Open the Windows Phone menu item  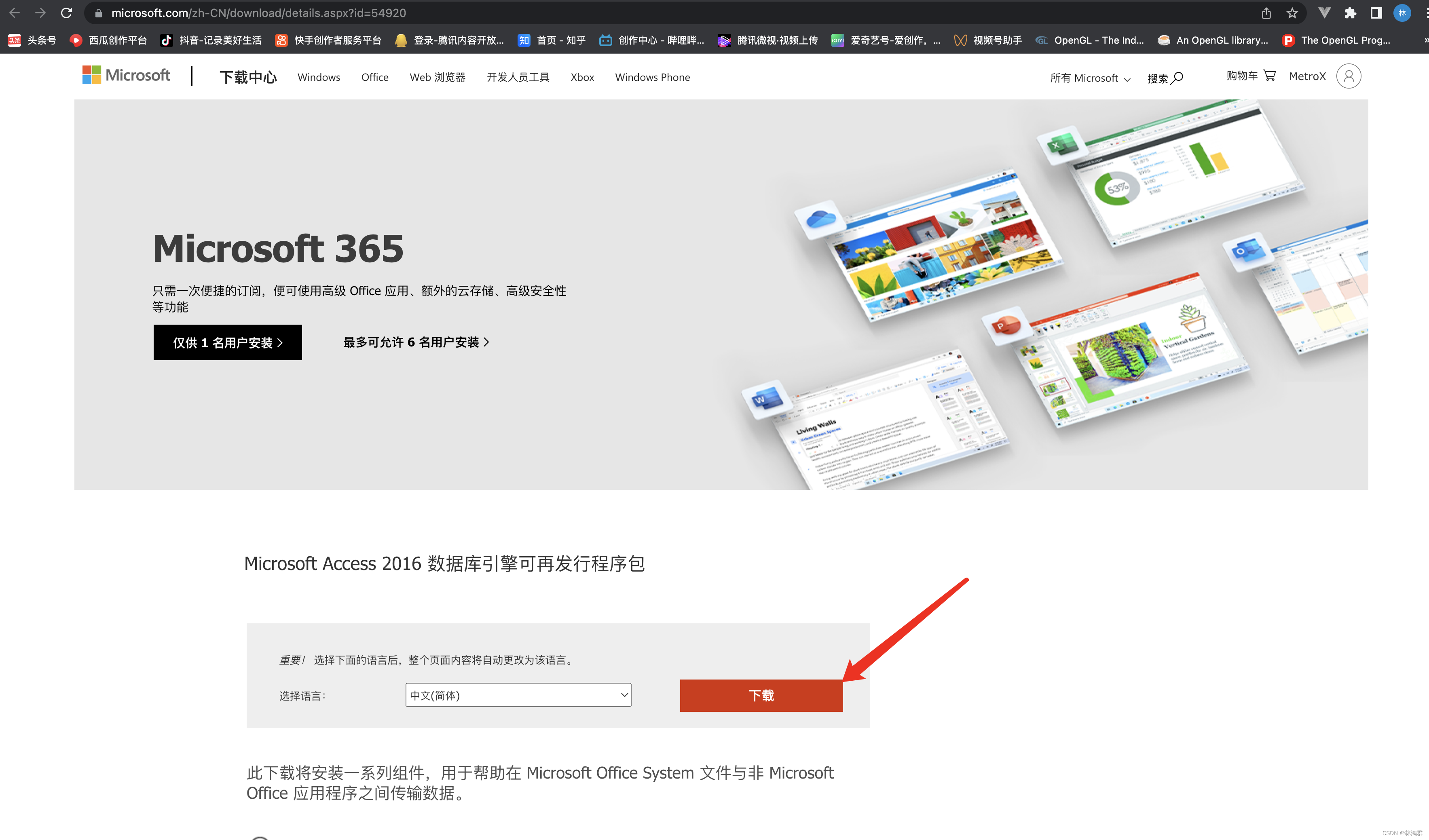pos(653,77)
